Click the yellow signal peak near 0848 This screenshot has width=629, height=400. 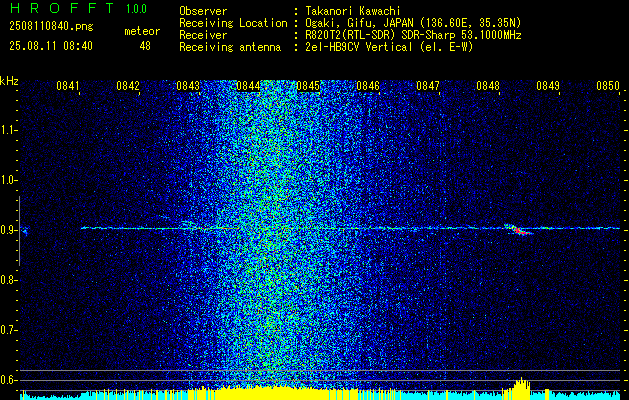[x=521, y=388]
